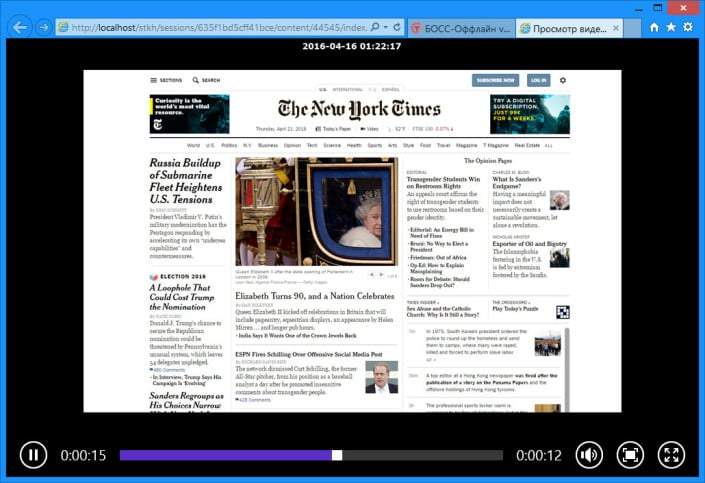This screenshot has width=705, height=483.
Task: Click Exporter of Oil and Bigotry column
Action: pos(529,244)
